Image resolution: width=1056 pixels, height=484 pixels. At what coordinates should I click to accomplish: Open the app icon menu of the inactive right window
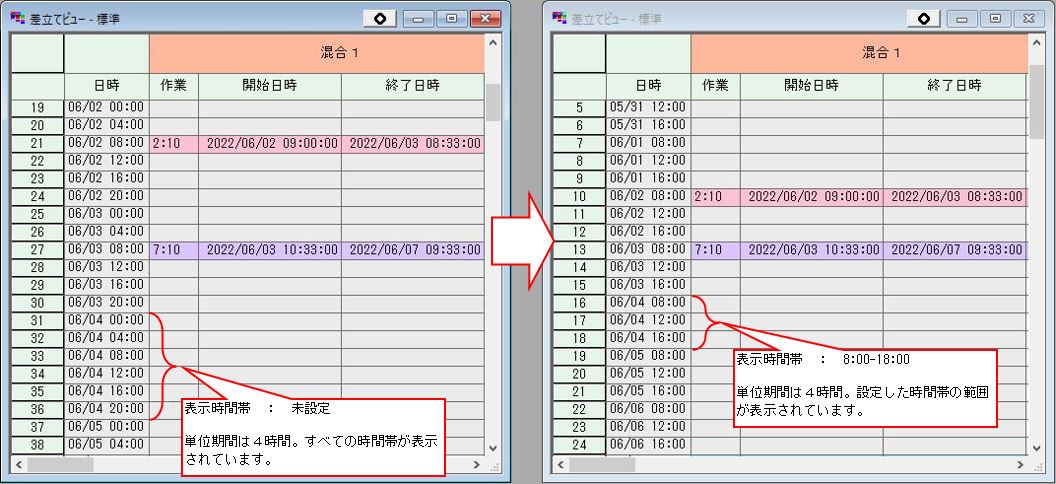tap(559, 19)
